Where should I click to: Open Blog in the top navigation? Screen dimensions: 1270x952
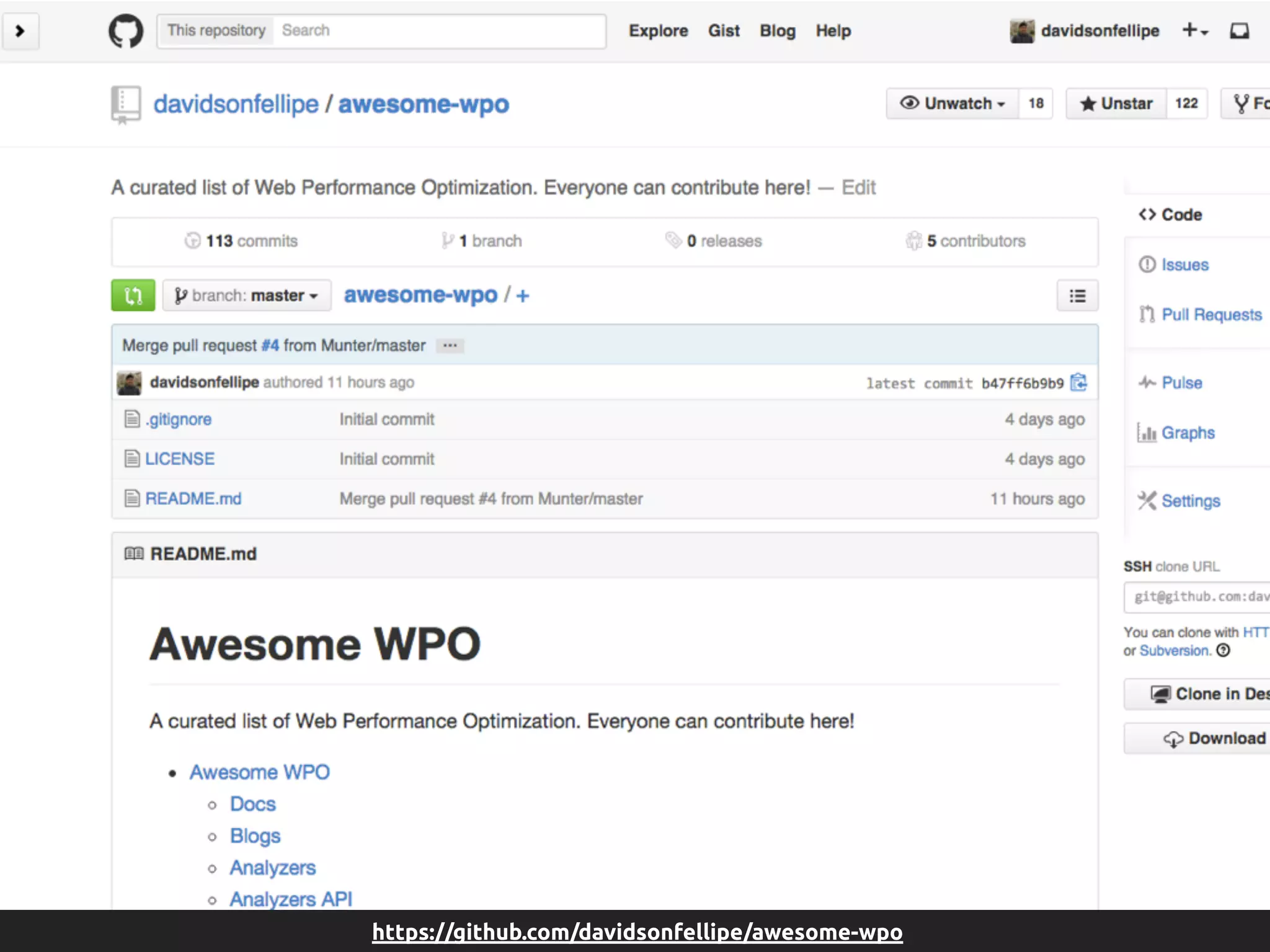point(778,31)
